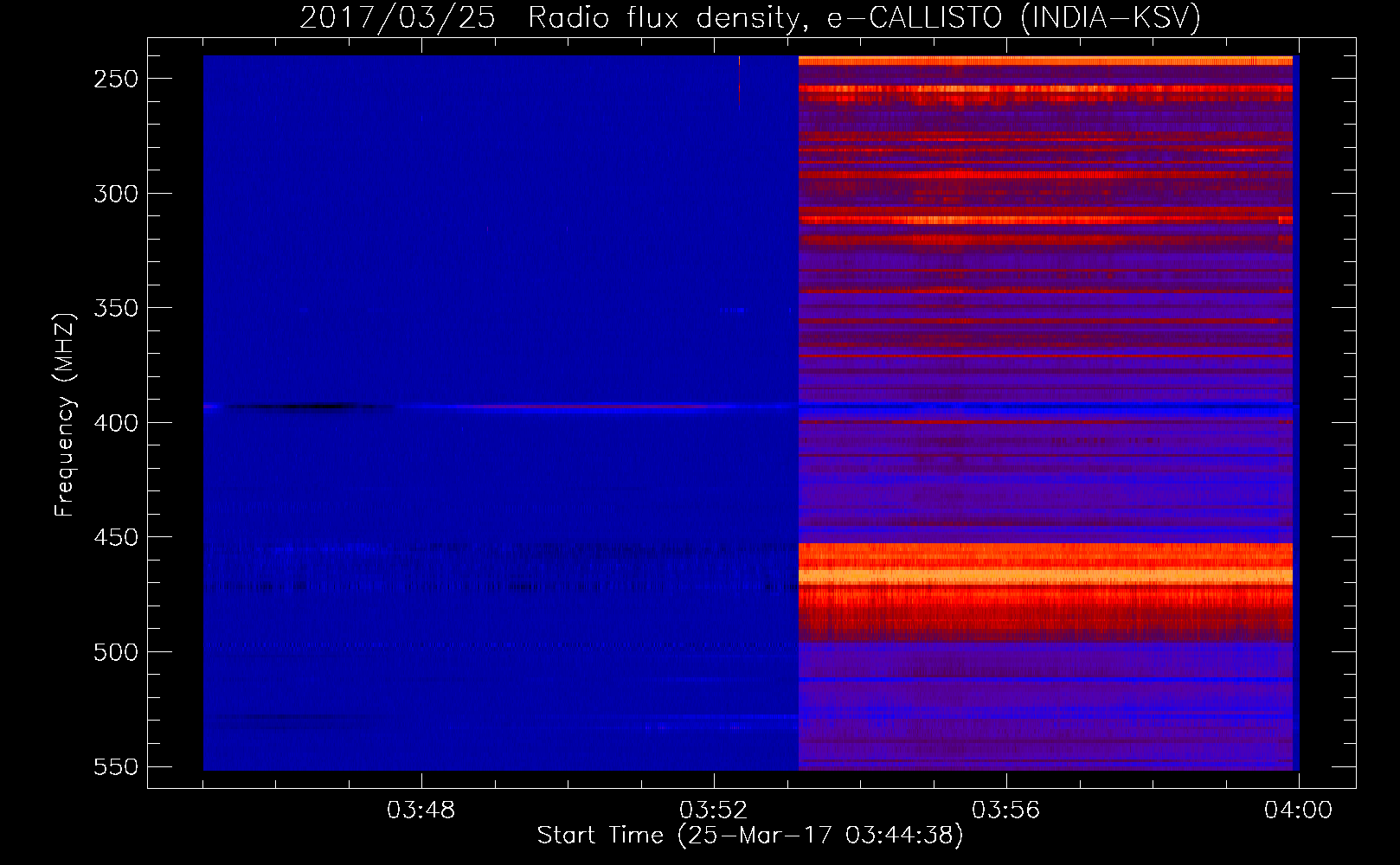Click the 'Frequency (MHZ)' axis label
Image resolution: width=1400 pixels, height=865 pixels.
pos(65,414)
